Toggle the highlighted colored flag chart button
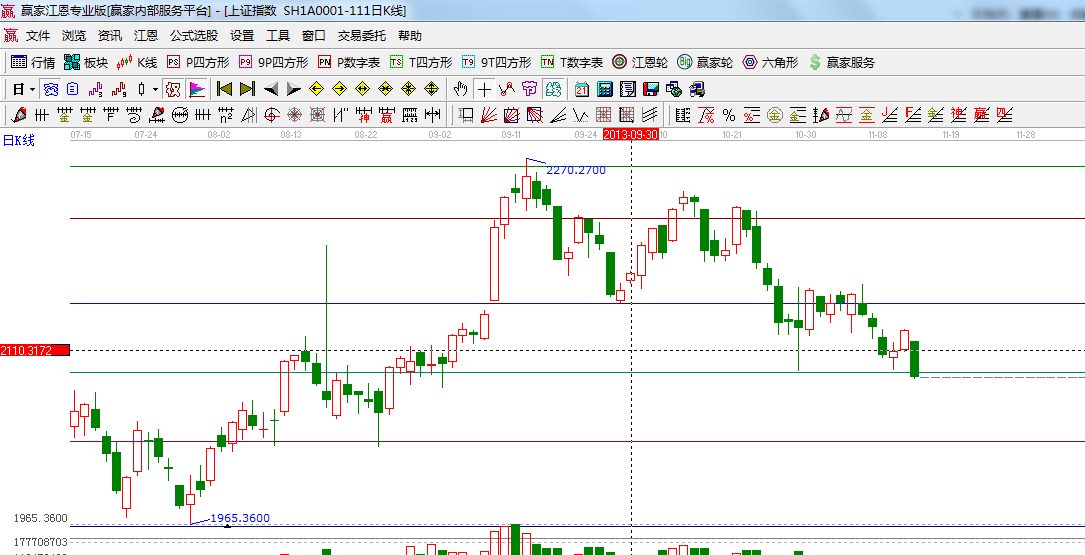This screenshot has height=555, width=1085. [196, 89]
